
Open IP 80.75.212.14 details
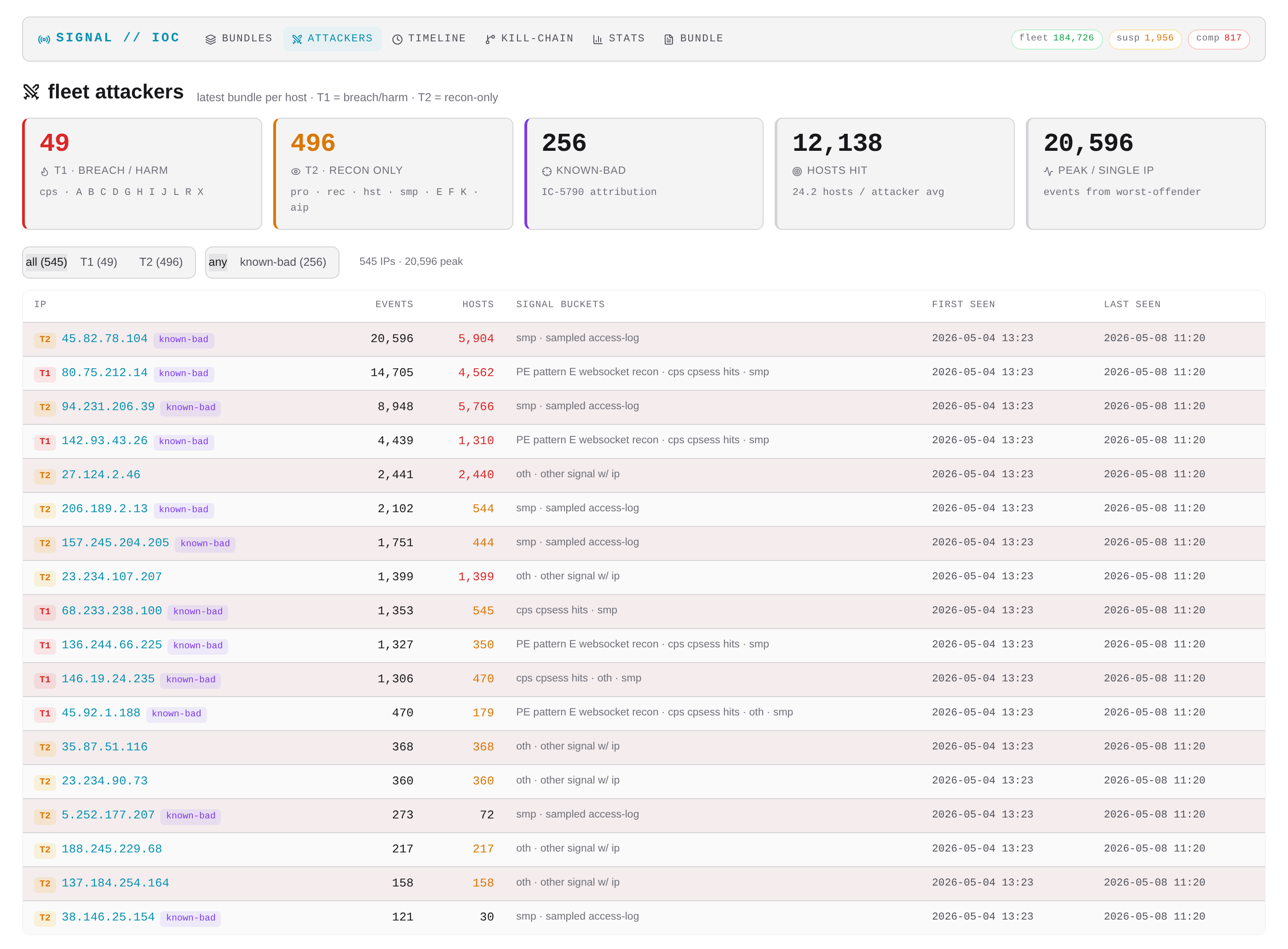click(x=104, y=372)
